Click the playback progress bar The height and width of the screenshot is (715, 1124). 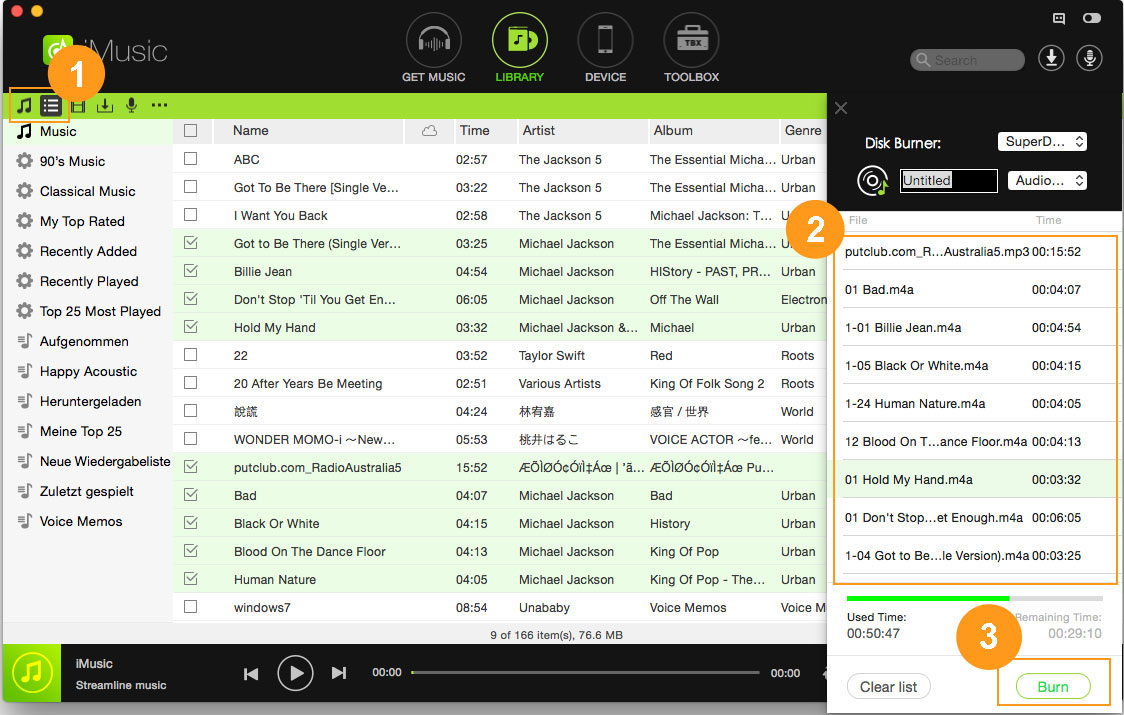pos(586,673)
